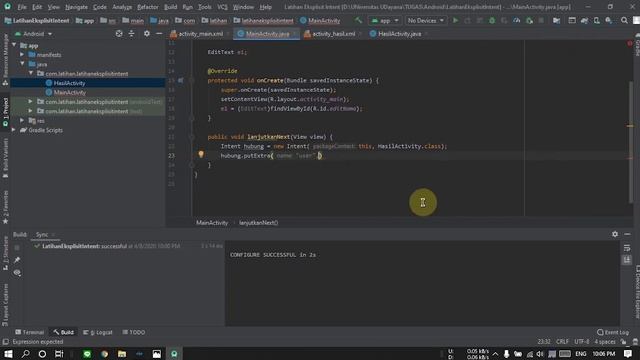Hide the Project tool window
The width and height of the screenshot is (640, 360).
(x=159, y=34)
